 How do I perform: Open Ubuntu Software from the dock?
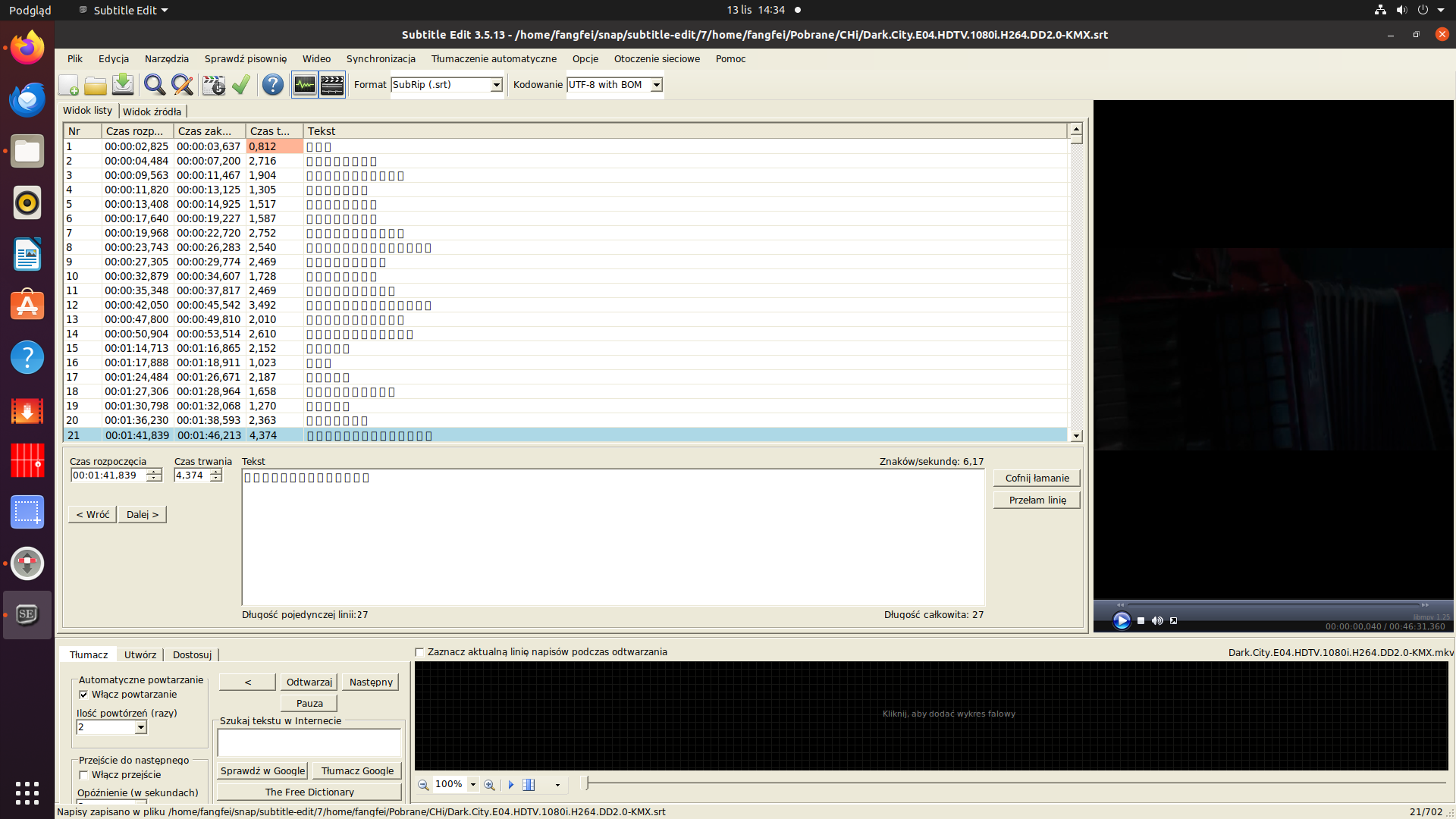point(27,306)
